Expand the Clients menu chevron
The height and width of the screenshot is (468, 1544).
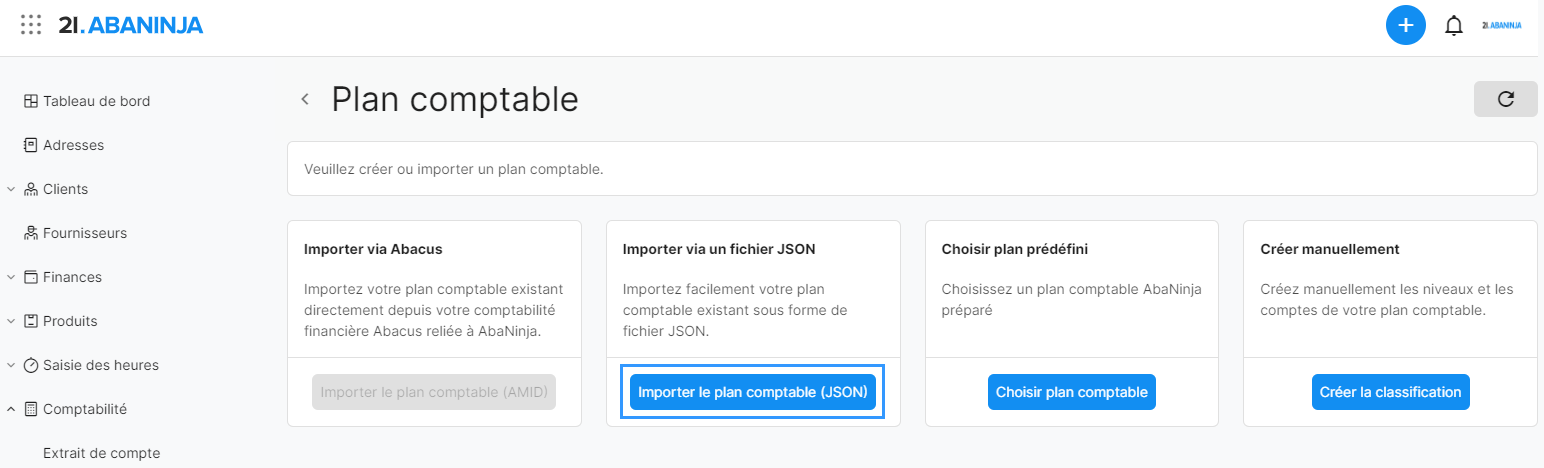(10, 189)
